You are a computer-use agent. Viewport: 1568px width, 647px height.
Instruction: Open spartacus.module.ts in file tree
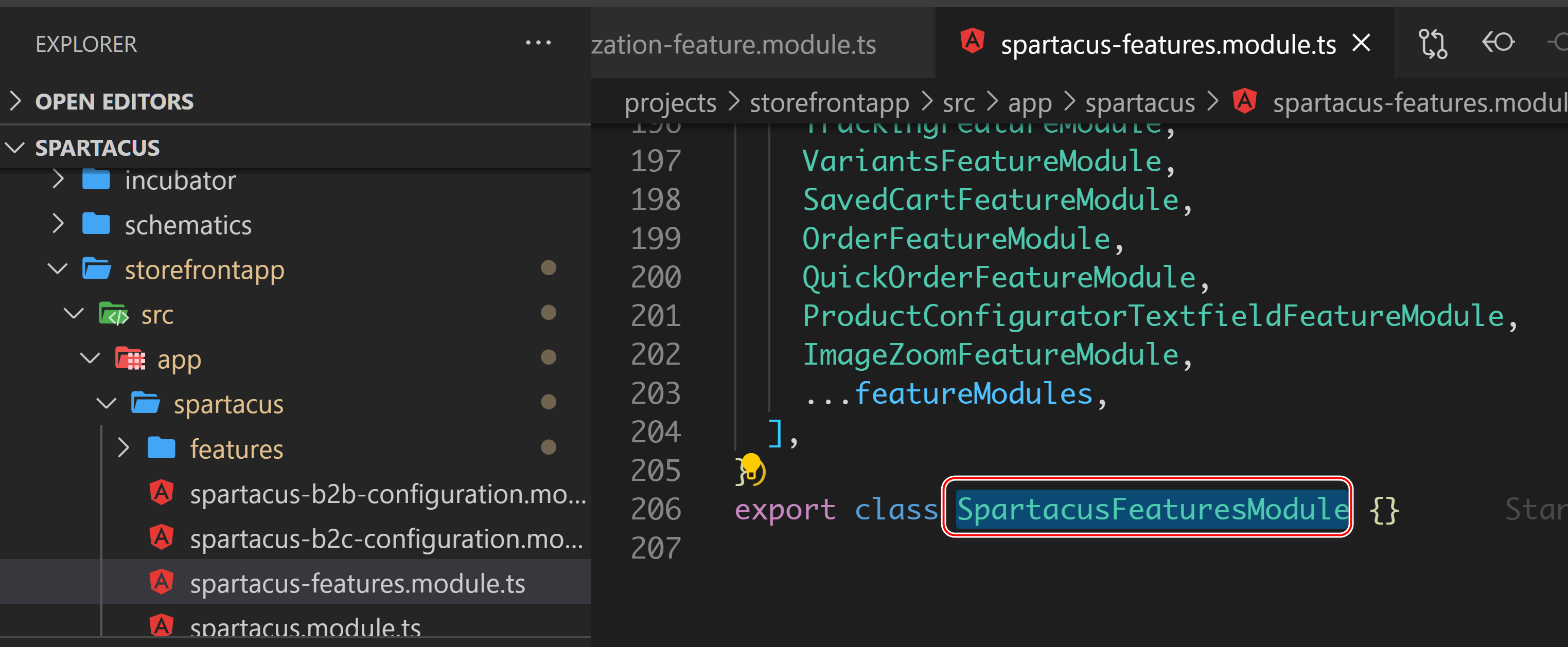304,626
